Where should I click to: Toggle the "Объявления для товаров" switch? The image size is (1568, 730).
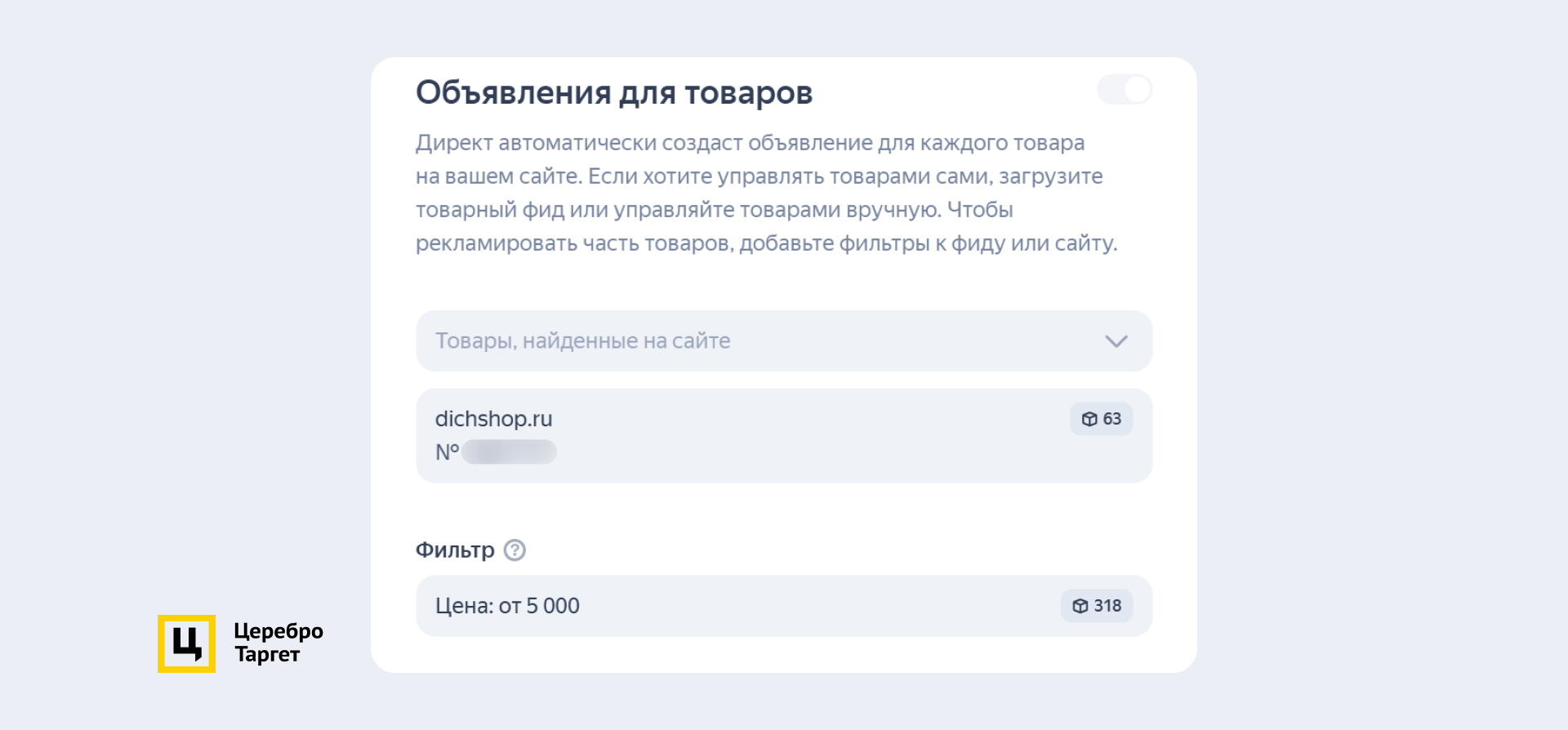1124,90
